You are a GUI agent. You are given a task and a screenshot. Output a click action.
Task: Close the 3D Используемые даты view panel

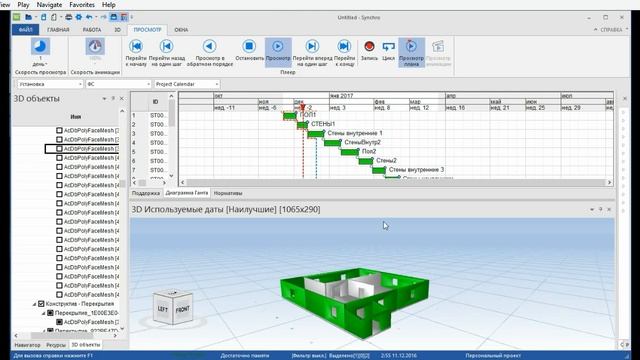(609, 209)
